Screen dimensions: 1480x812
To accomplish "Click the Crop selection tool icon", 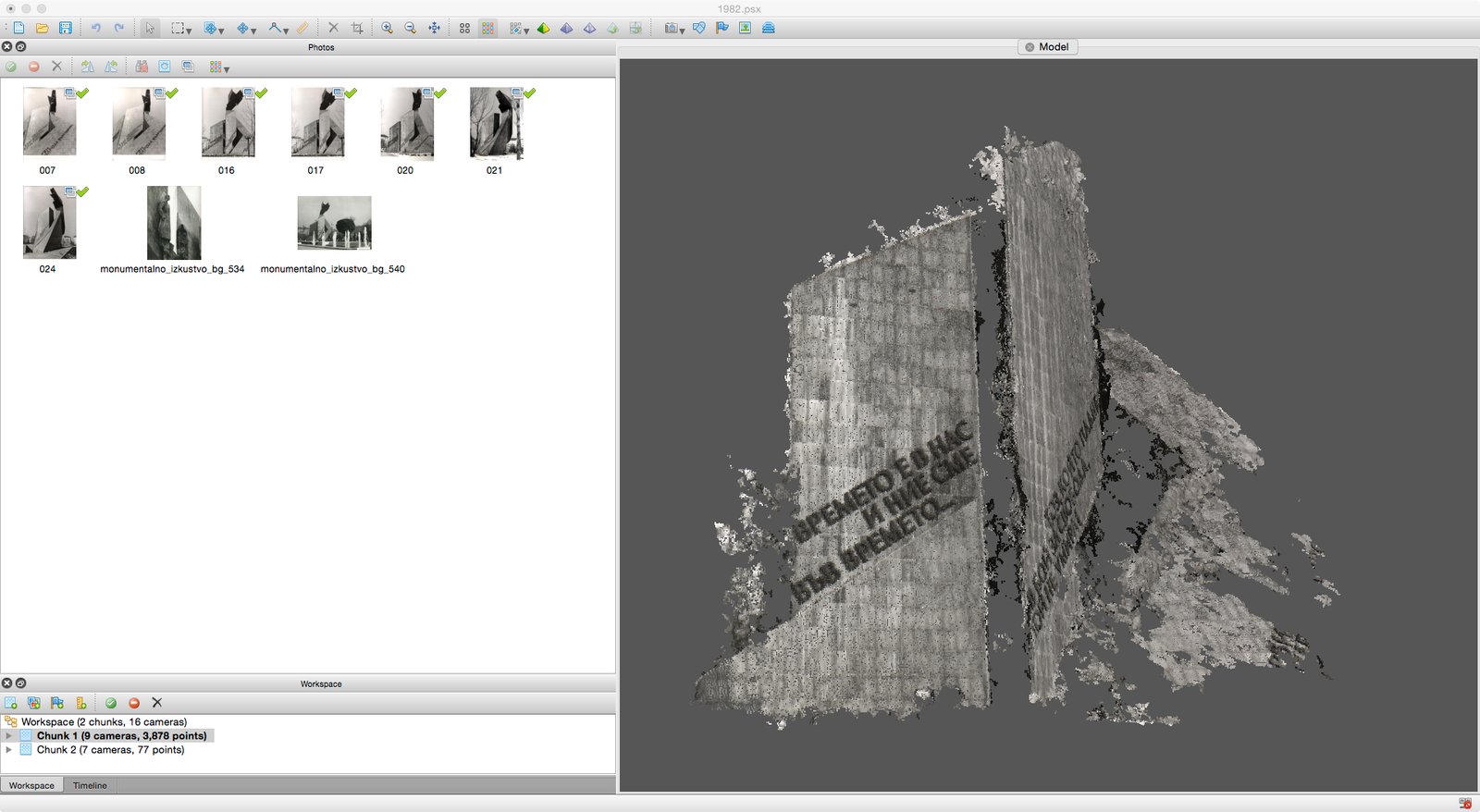I will click(x=357, y=28).
